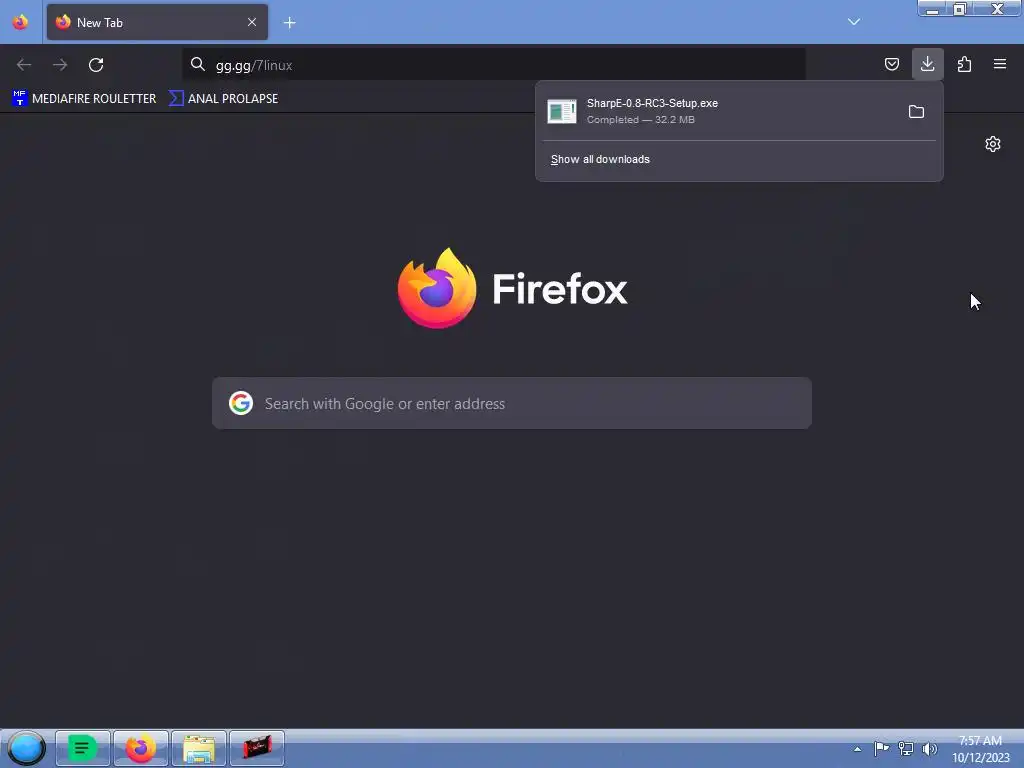The height and width of the screenshot is (768, 1024).
Task: Reload the current page
Action: coord(96,65)
